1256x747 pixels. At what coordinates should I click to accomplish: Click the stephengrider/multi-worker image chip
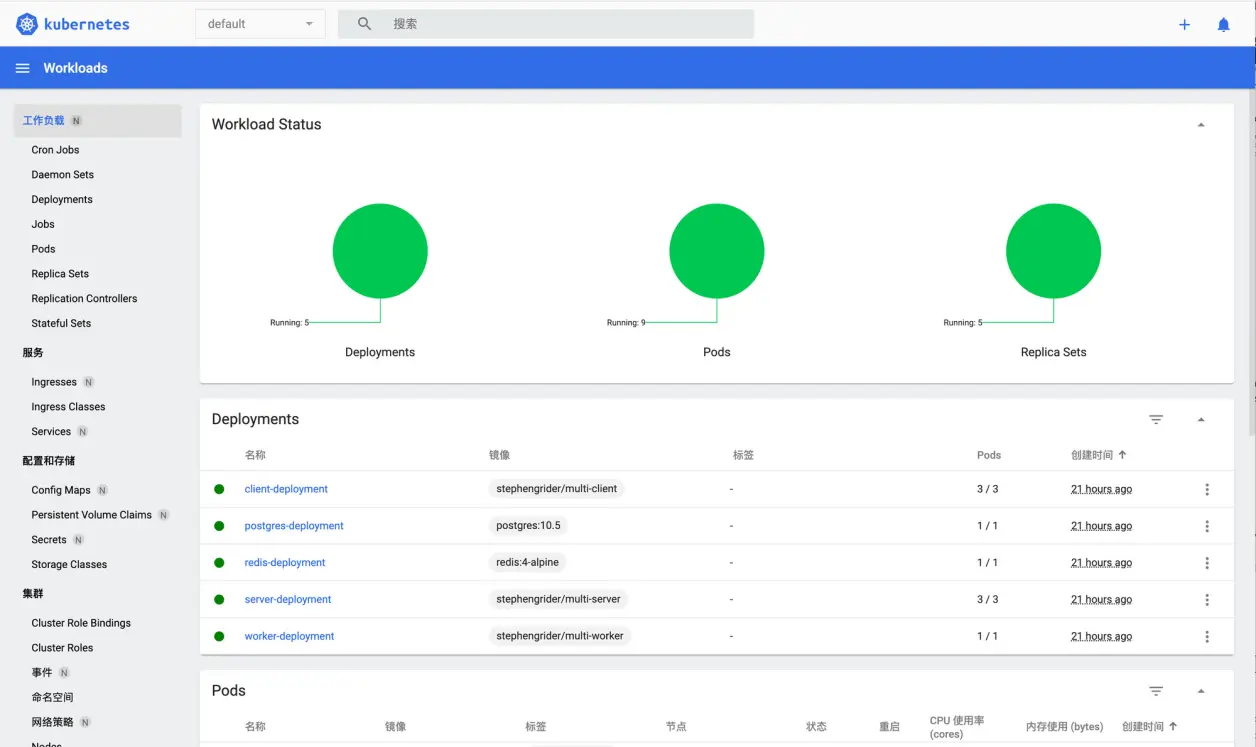click(x=560, y=636)
